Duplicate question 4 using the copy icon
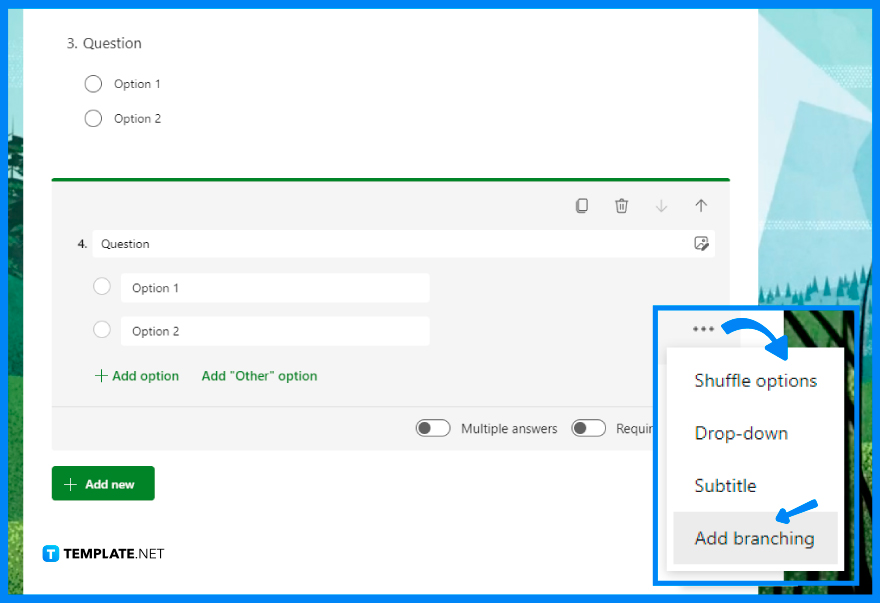The width and height of the screenshot is (880, 603). pos(582,205)
